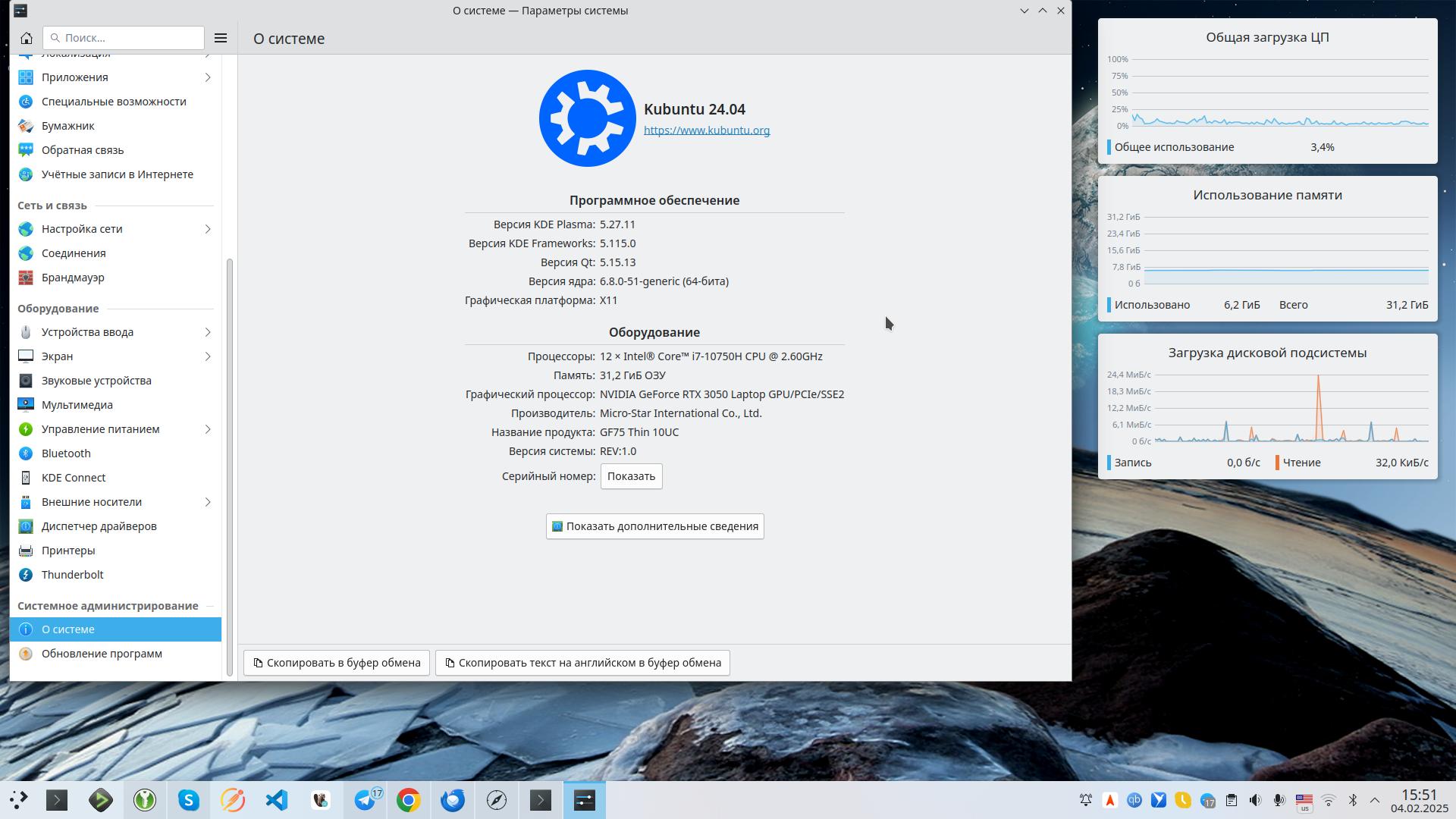Toggle the microphone tray icon

pyautogui.click(x=1279, y=800)
